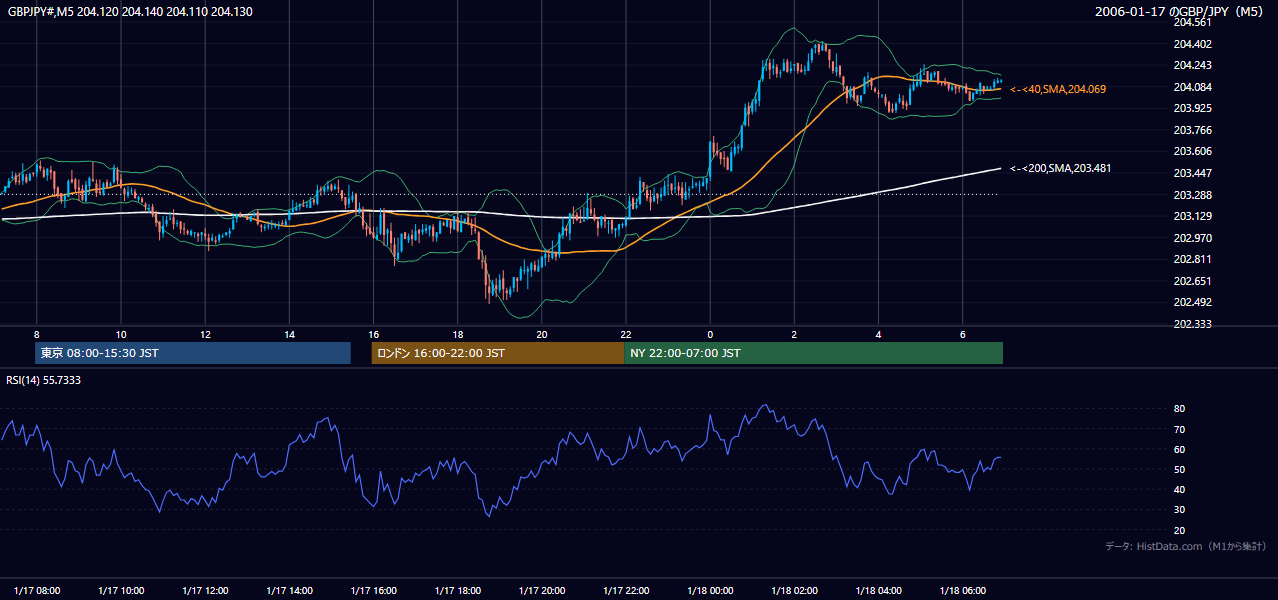This screenshot has width=1278, height=600.
Task: Click RSI level 20 on the axis
Action: 1179,530
